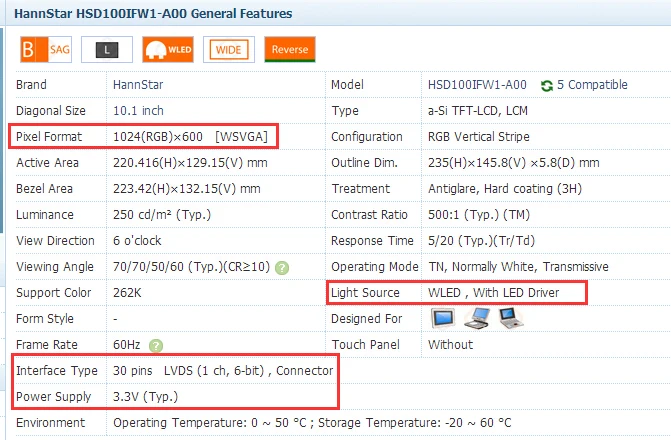Click the RGB Vertical Stripe configuration value

tap(479, 137)
